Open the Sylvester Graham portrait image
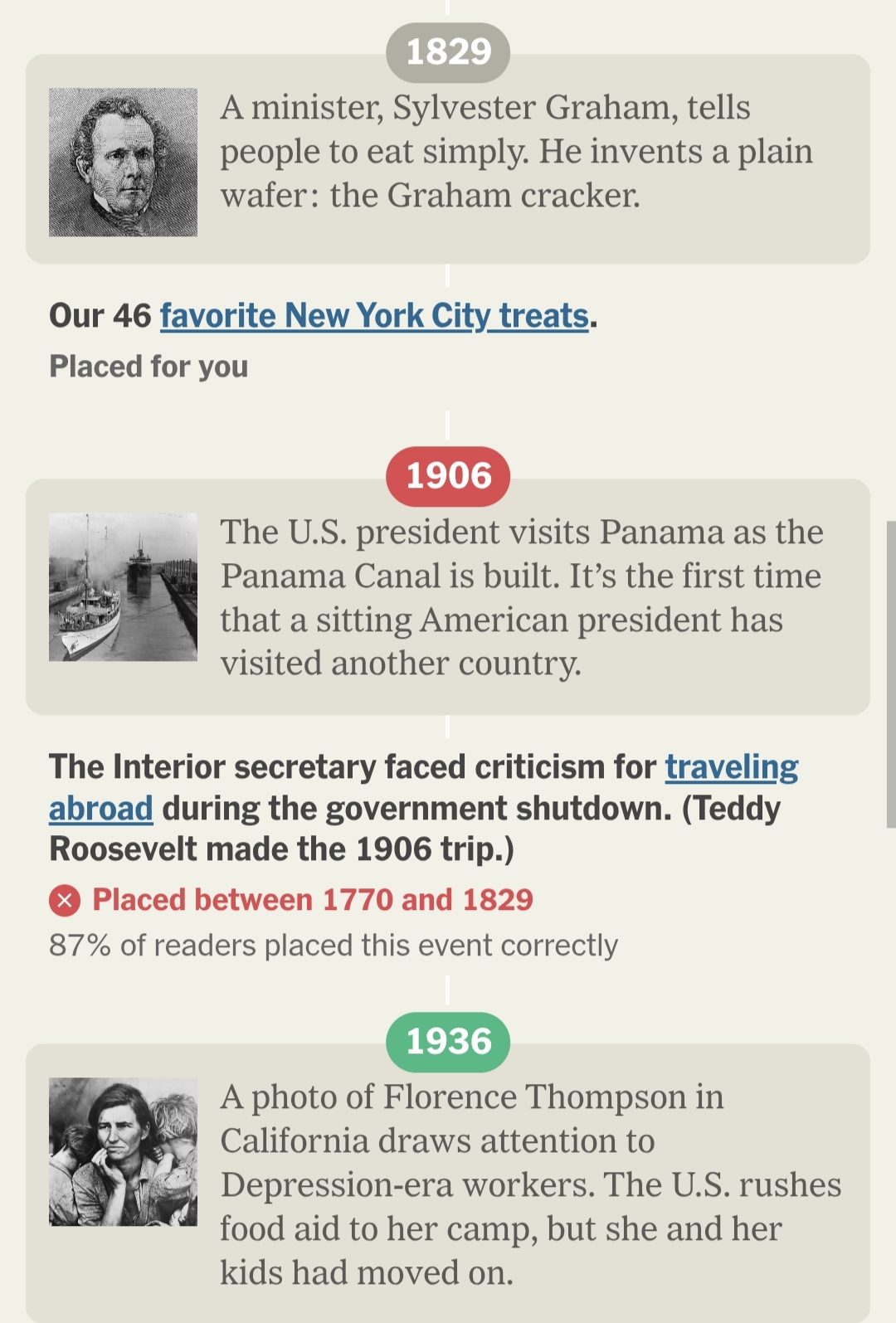Screen dimensions: 896x1323 click(123, 163)
